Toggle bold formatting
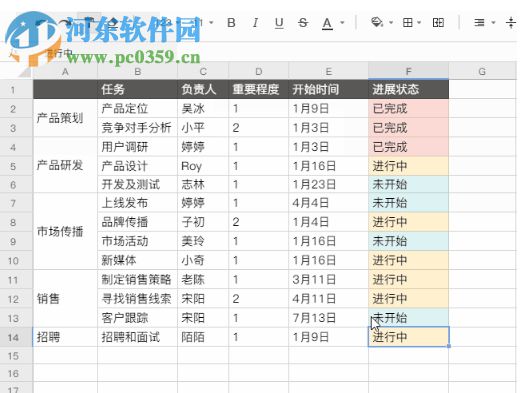This screenshot has width=520, height=393. 231,23
